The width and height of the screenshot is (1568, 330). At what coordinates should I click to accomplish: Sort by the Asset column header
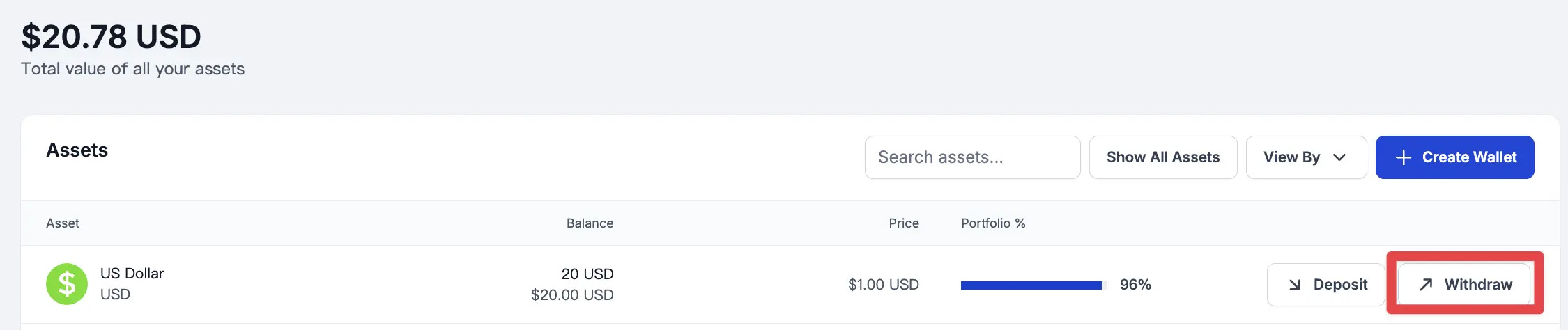point(63,223)
